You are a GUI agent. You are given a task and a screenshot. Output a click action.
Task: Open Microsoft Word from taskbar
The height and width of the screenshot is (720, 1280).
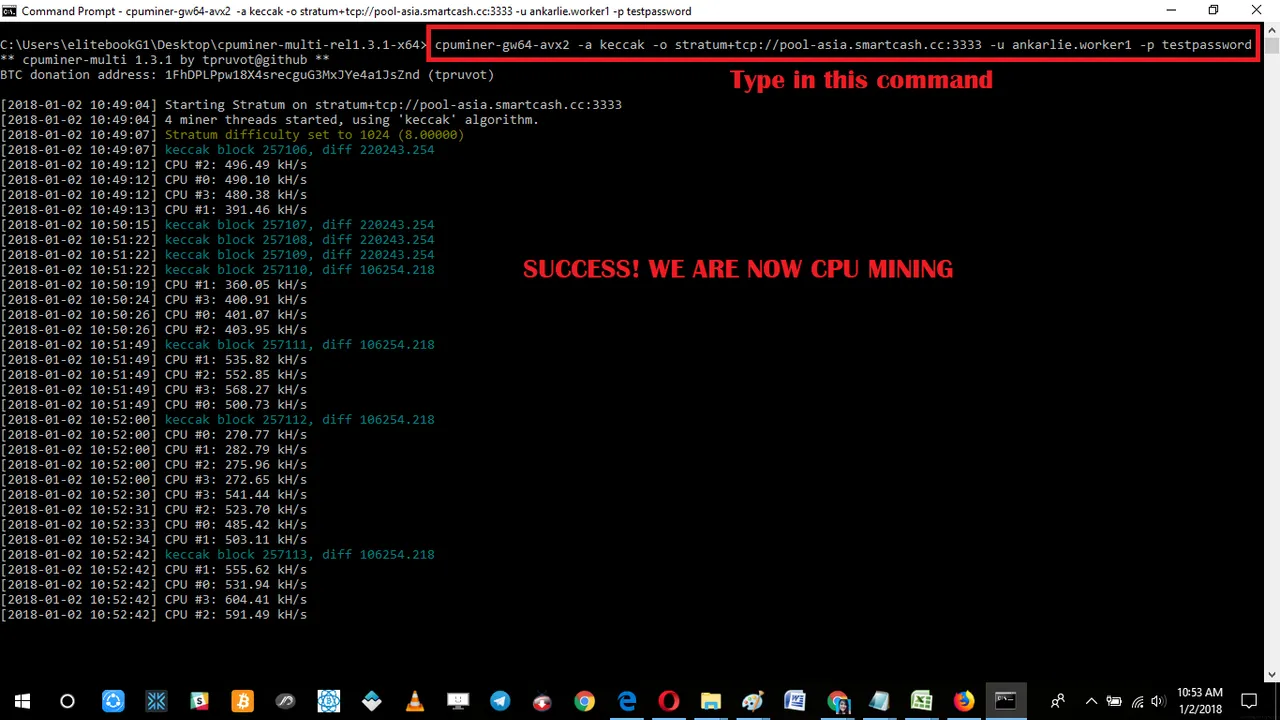coord(795,701)
